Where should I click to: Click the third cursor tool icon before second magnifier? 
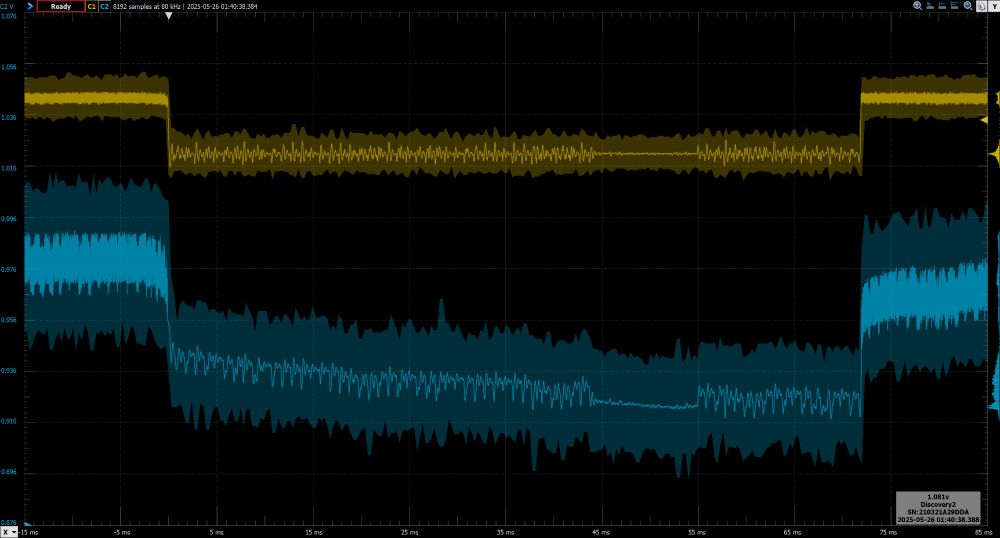[955, 6]
